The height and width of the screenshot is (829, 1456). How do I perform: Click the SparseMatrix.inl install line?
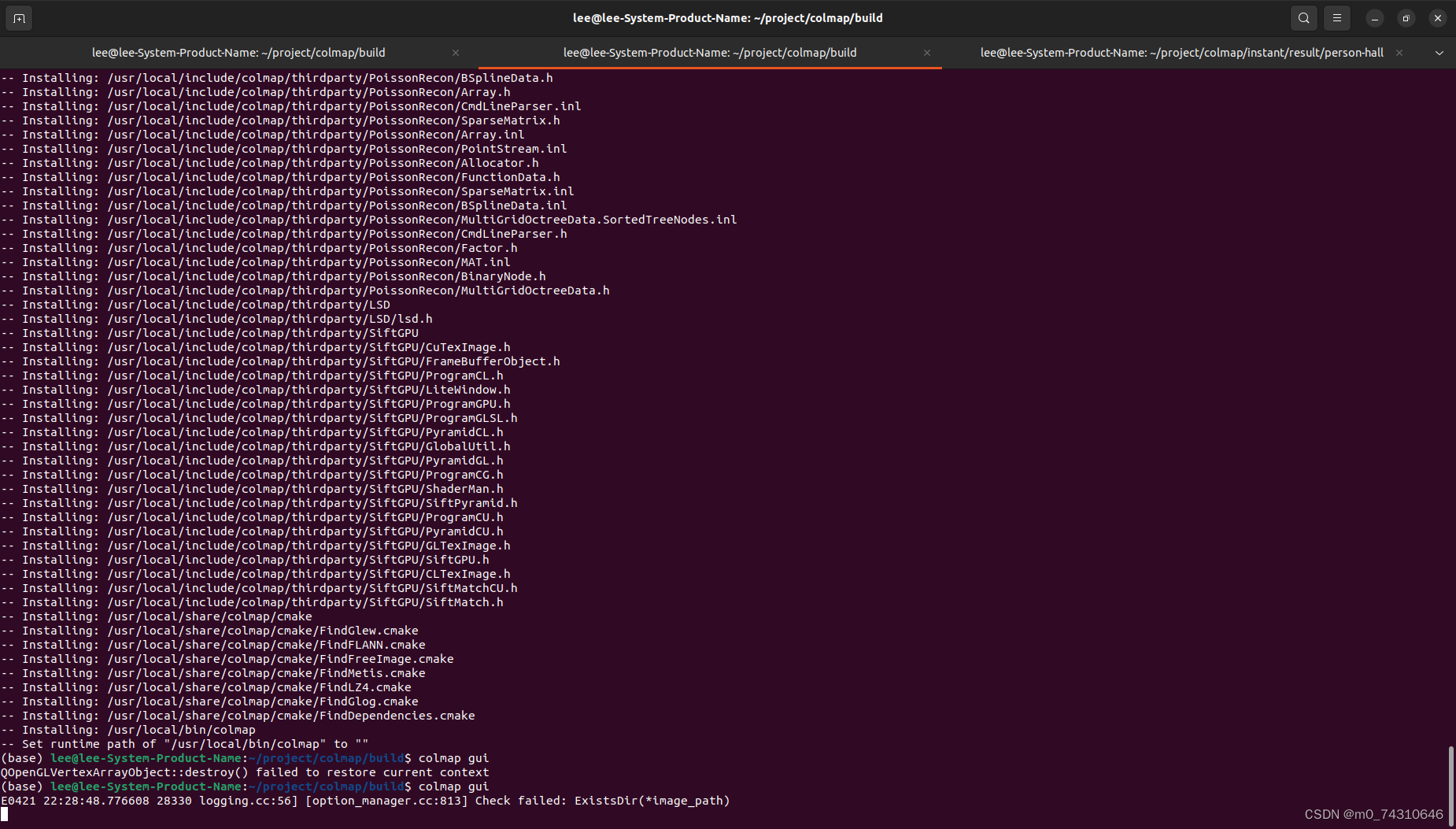tap(287, 191)
